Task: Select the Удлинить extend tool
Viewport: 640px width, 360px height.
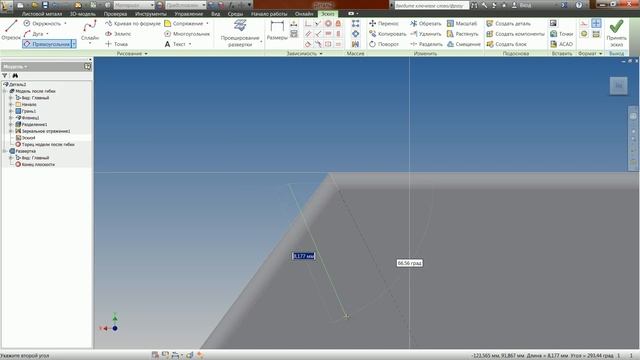Action: point(425,34)
